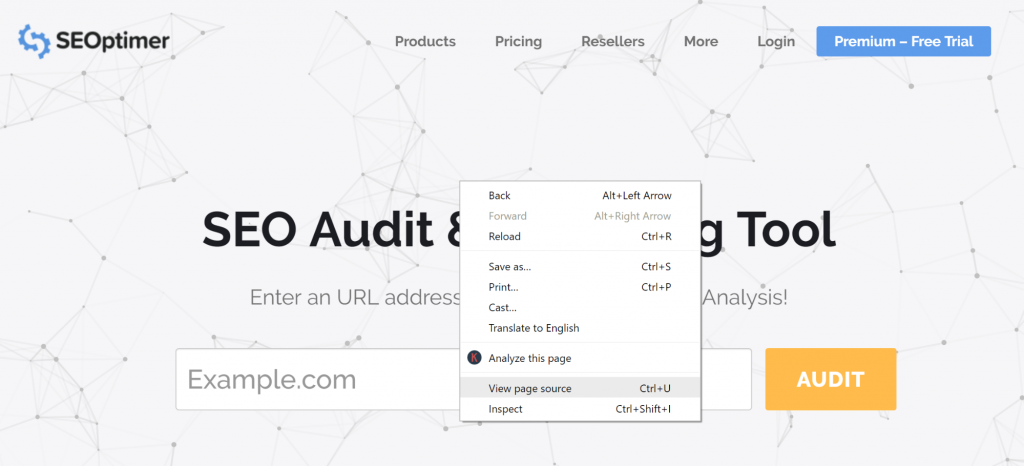Open the Products navigation menu

[425, 41]
